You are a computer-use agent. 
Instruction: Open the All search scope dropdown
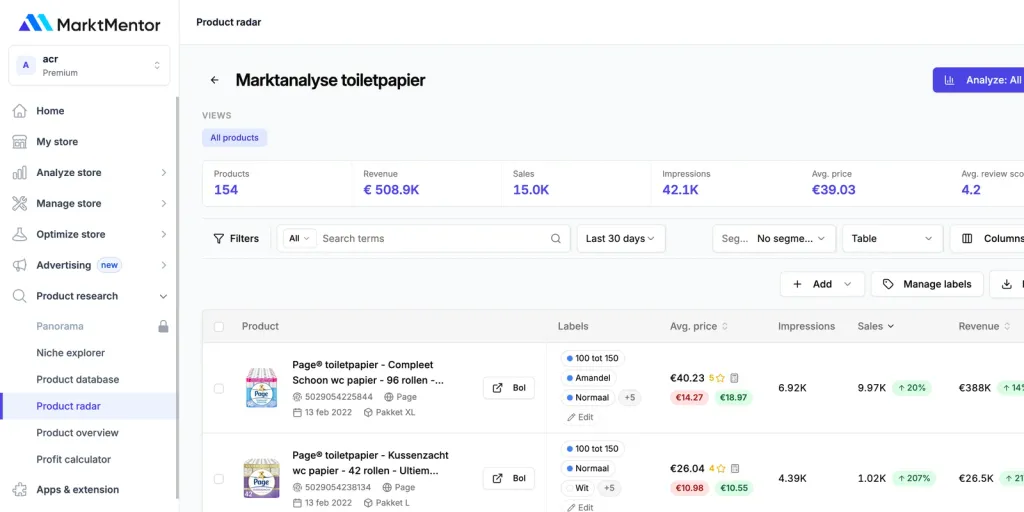pos(299,238)
